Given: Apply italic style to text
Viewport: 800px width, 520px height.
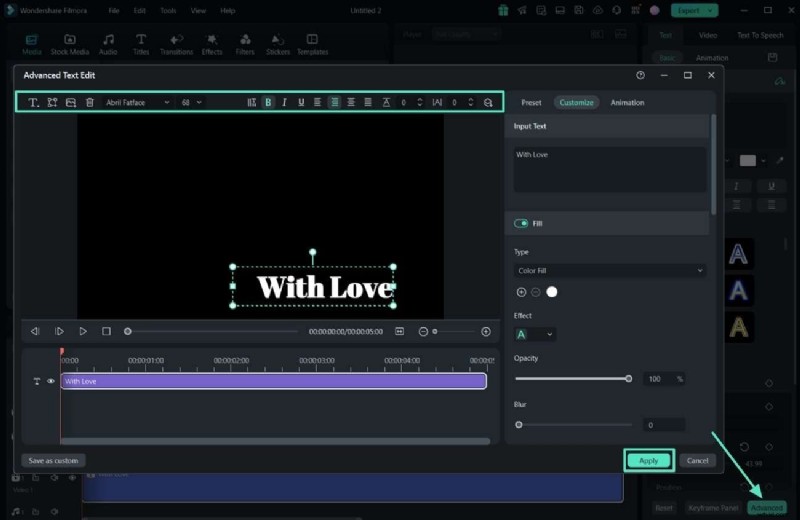Looking at the screenshot, I should tap(284, 102).
